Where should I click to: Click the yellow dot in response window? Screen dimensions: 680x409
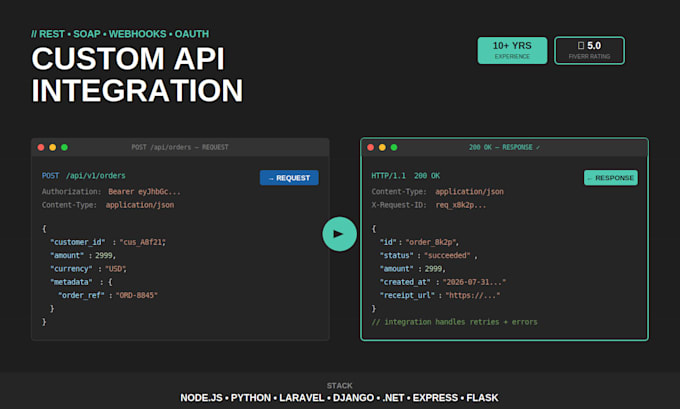[x=382, y=147]
